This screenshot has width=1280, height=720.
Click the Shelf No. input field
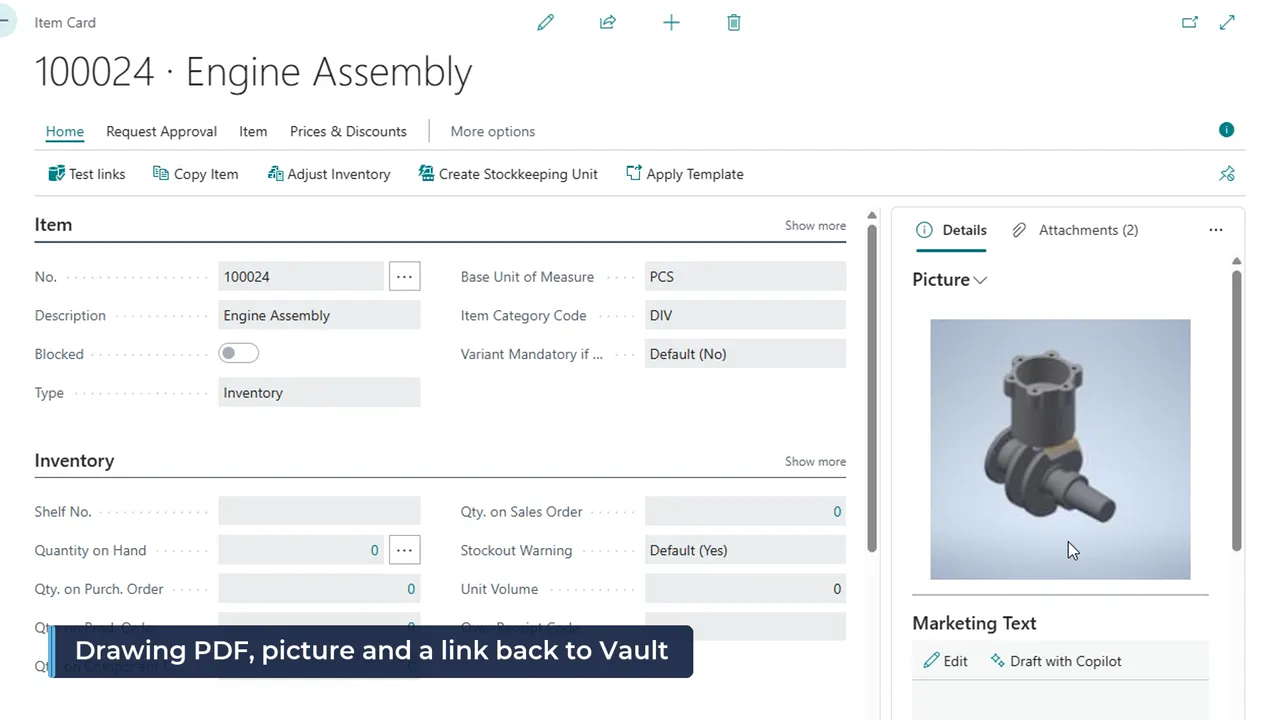click(319, 511)
